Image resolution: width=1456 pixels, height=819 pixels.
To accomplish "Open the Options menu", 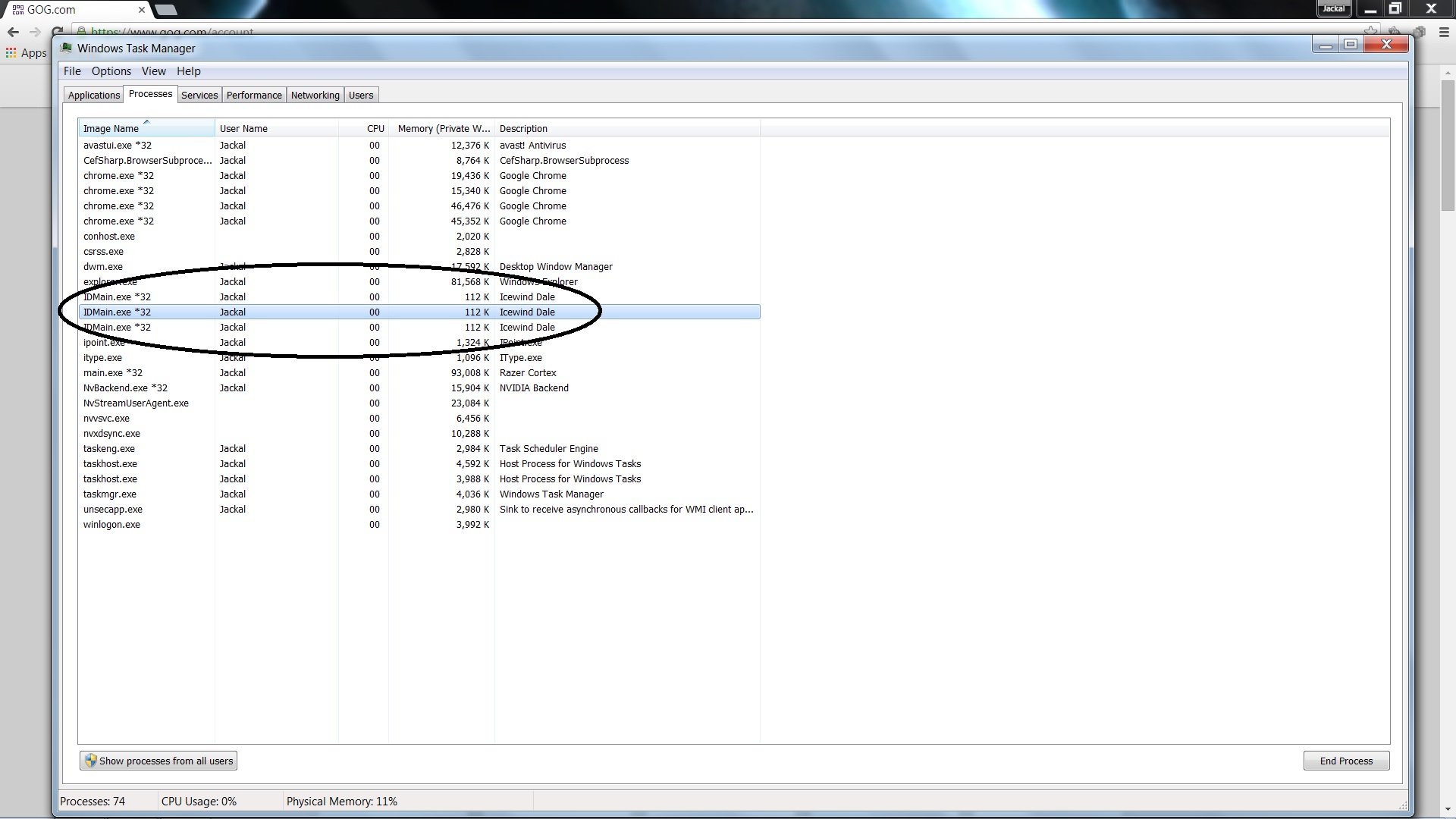I will pyautogui.click(x=111, y=71).
